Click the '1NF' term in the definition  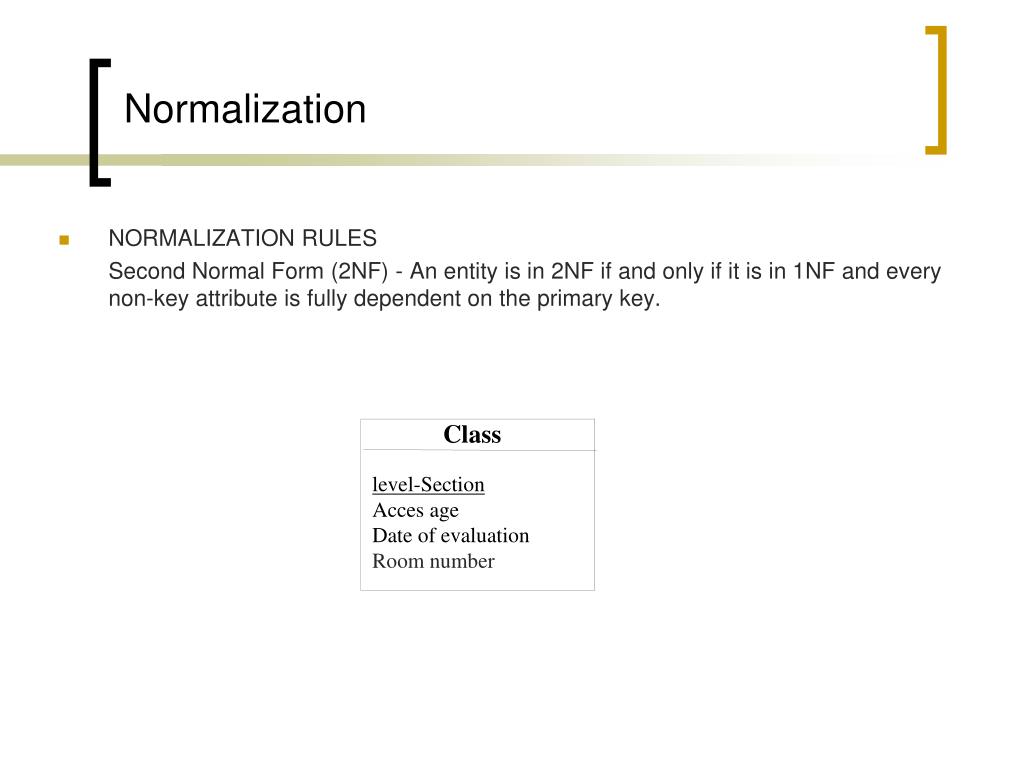pos(814,271)
